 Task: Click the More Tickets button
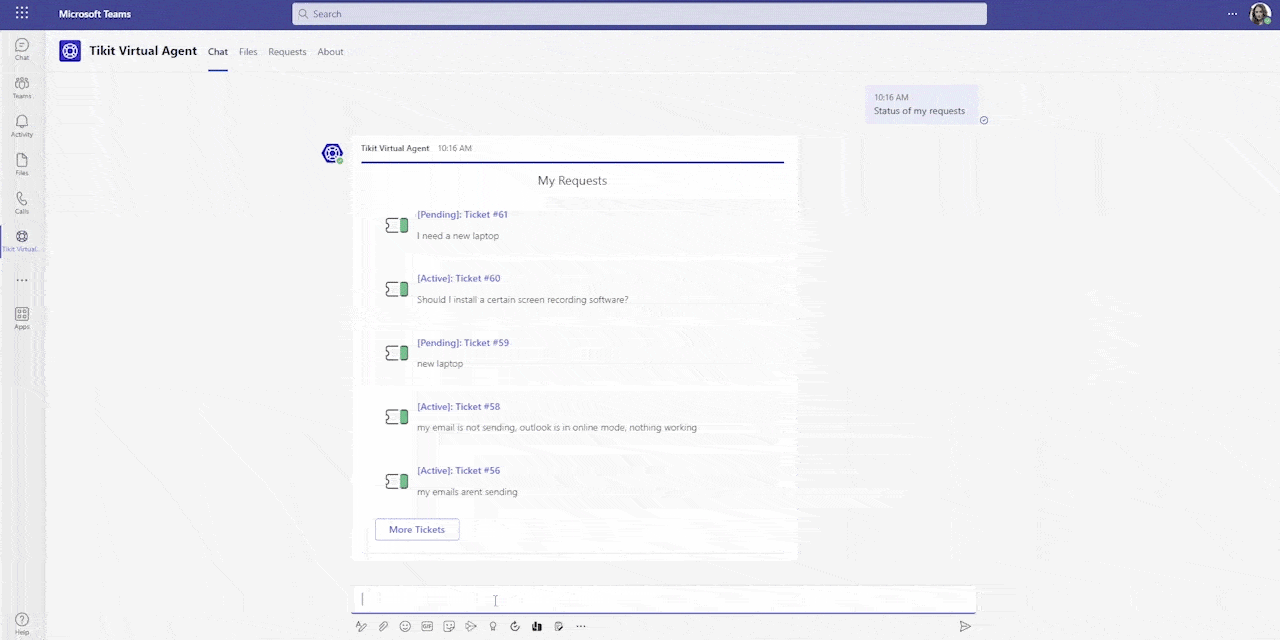point(417,529)
